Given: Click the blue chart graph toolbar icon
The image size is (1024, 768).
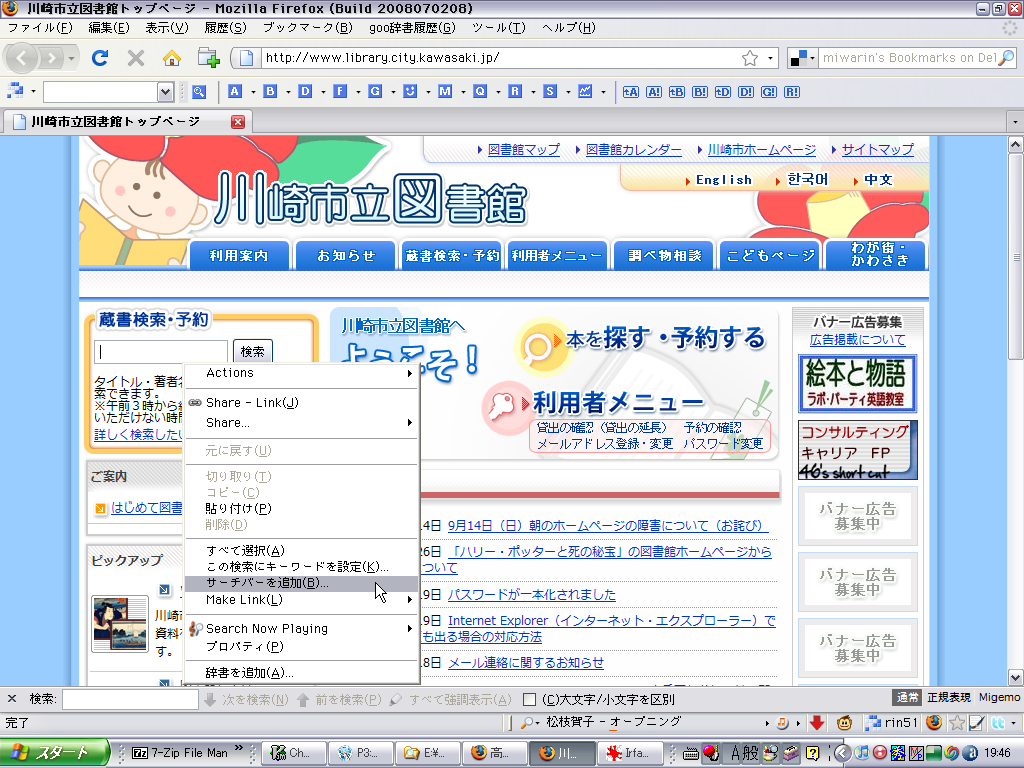Looking at the screenshot, I should (585, 91).
